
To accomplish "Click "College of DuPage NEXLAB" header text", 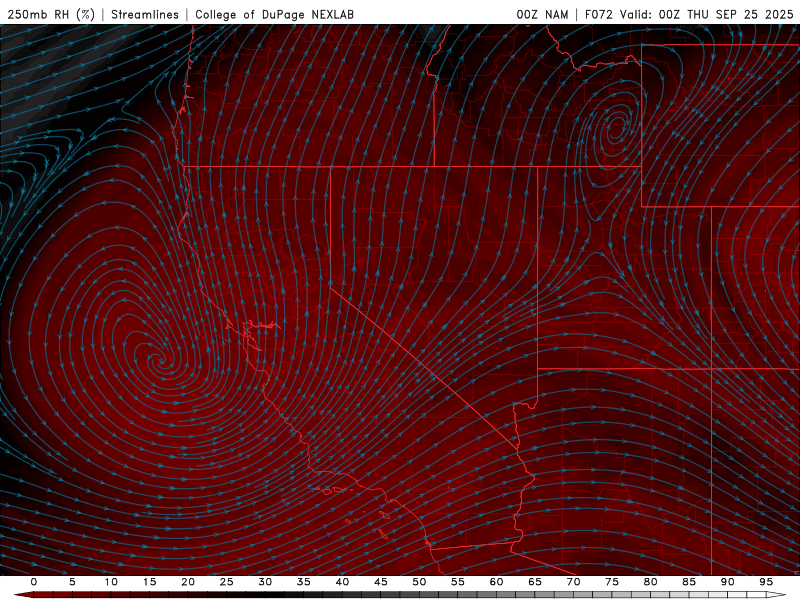I will pos(274,14).
